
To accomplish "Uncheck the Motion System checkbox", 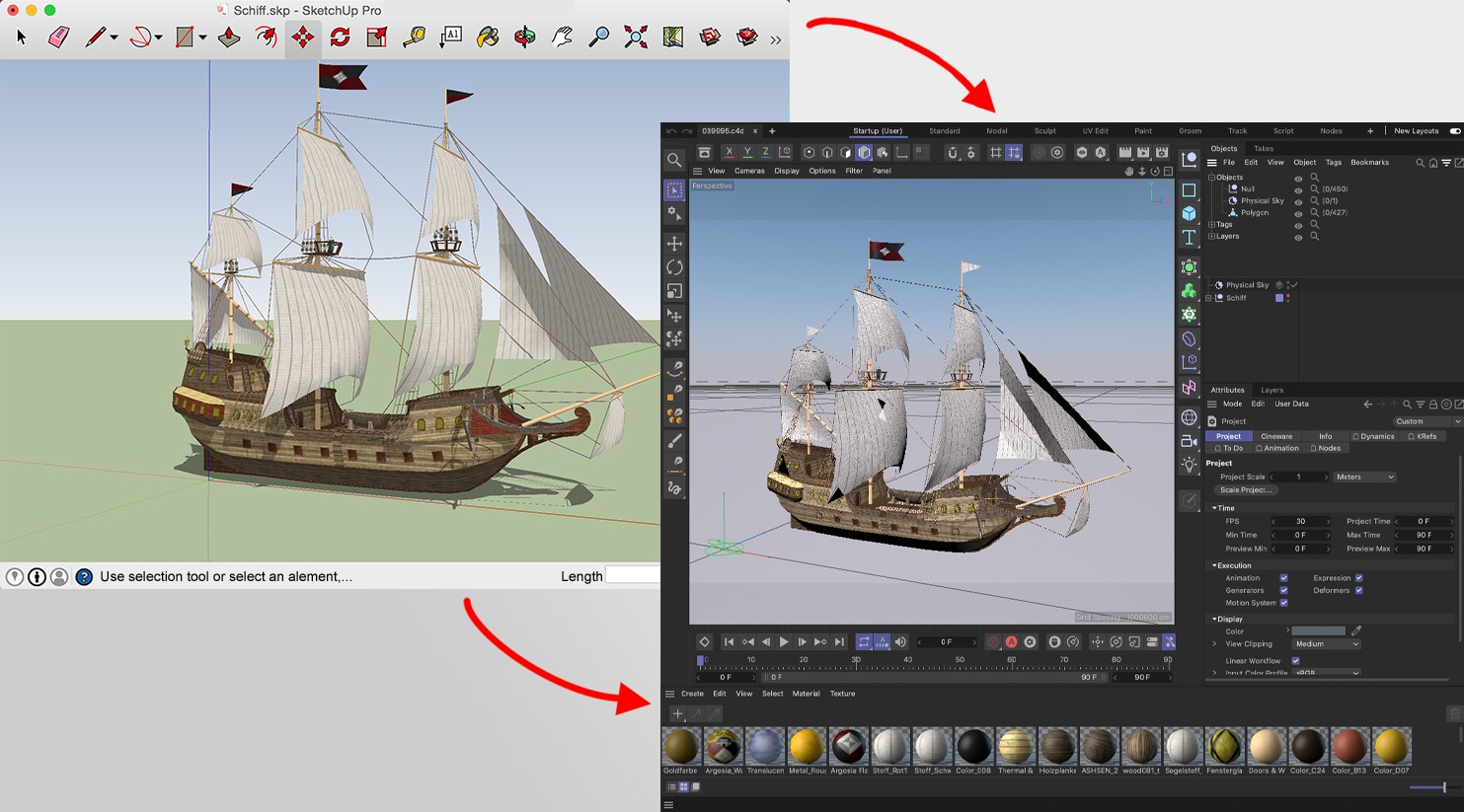I will [x=1283, y=603].
